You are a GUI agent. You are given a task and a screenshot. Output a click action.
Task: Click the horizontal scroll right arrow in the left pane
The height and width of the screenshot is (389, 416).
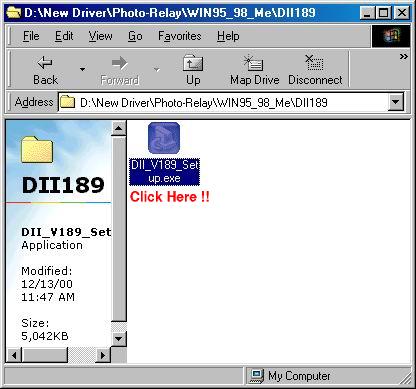(103, 355)
